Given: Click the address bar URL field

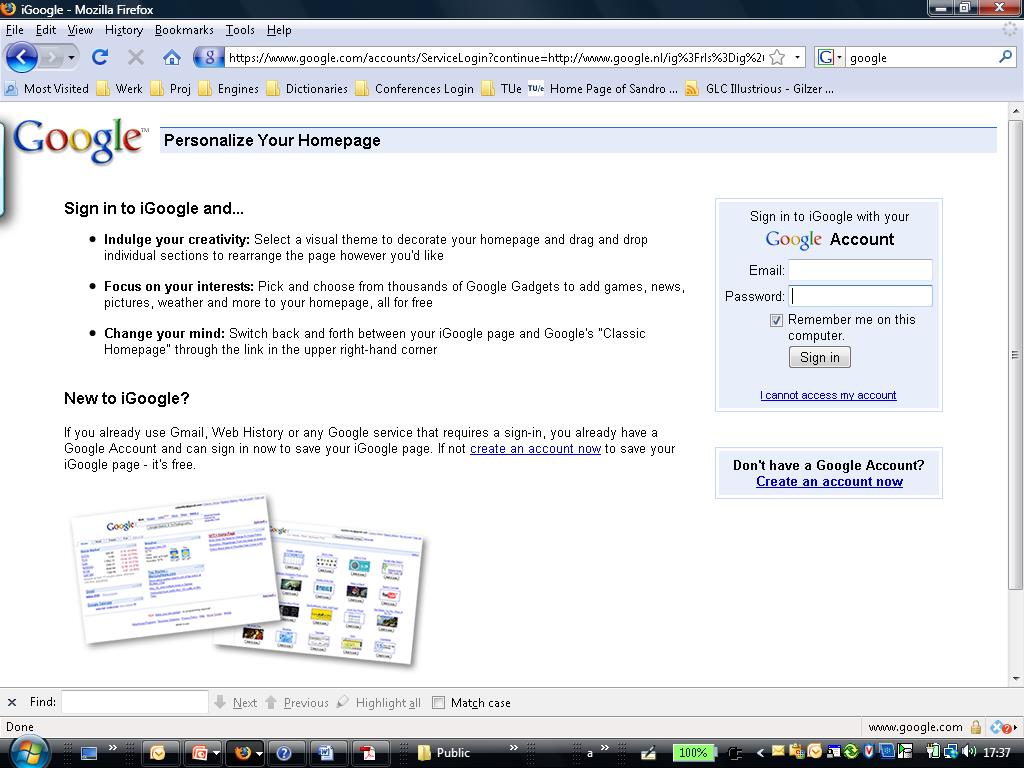Looking at the screenshot, I should click(496, 57).
